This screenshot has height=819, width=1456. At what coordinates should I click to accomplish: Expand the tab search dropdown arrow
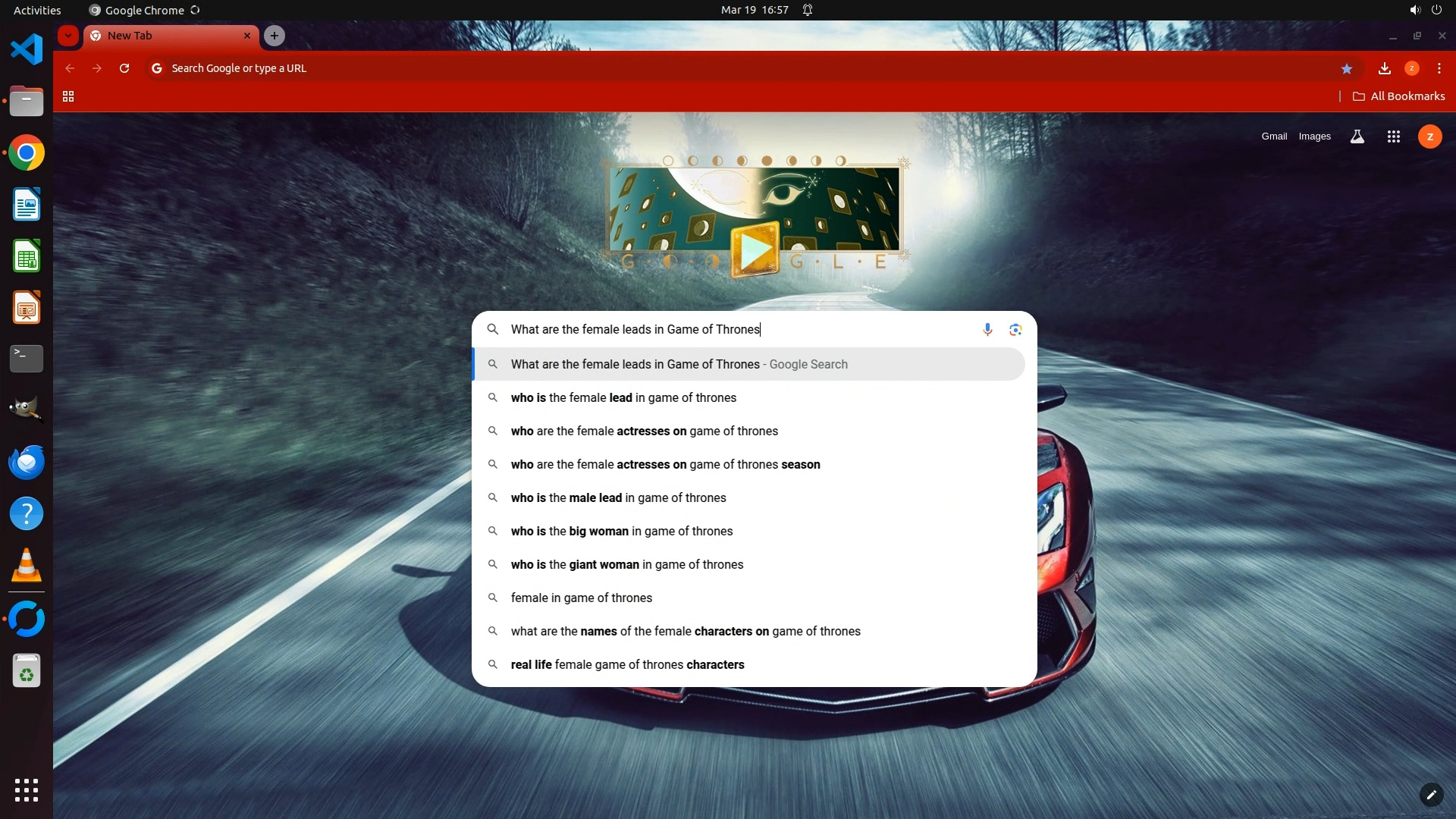pyautogui.click(x=68, y=36)
